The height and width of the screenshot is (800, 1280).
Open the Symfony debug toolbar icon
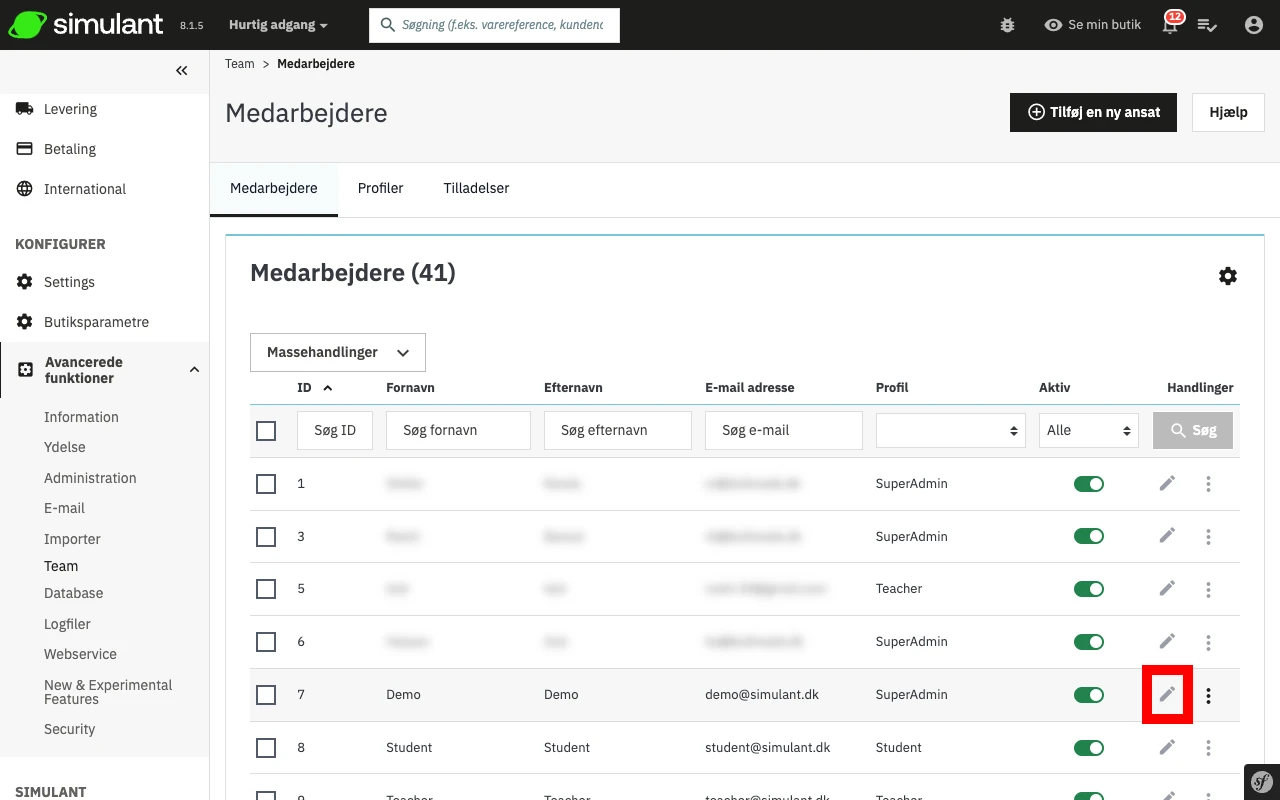pos(1262,782)
